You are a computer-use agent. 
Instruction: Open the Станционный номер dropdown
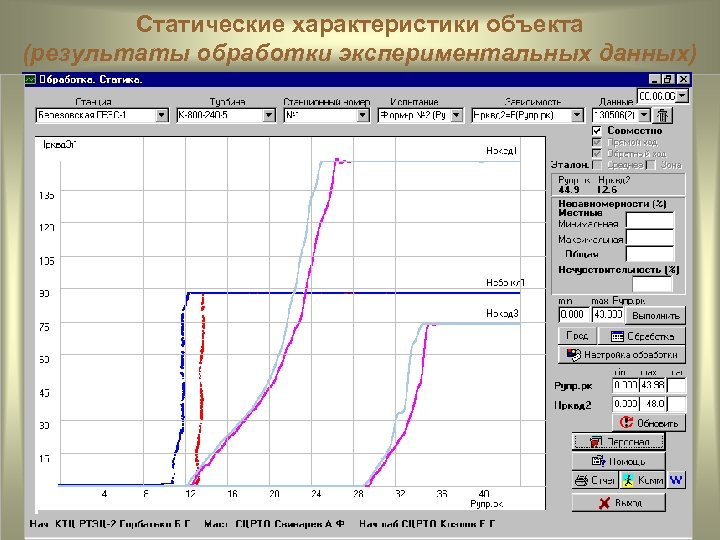[x=362, y=115]
